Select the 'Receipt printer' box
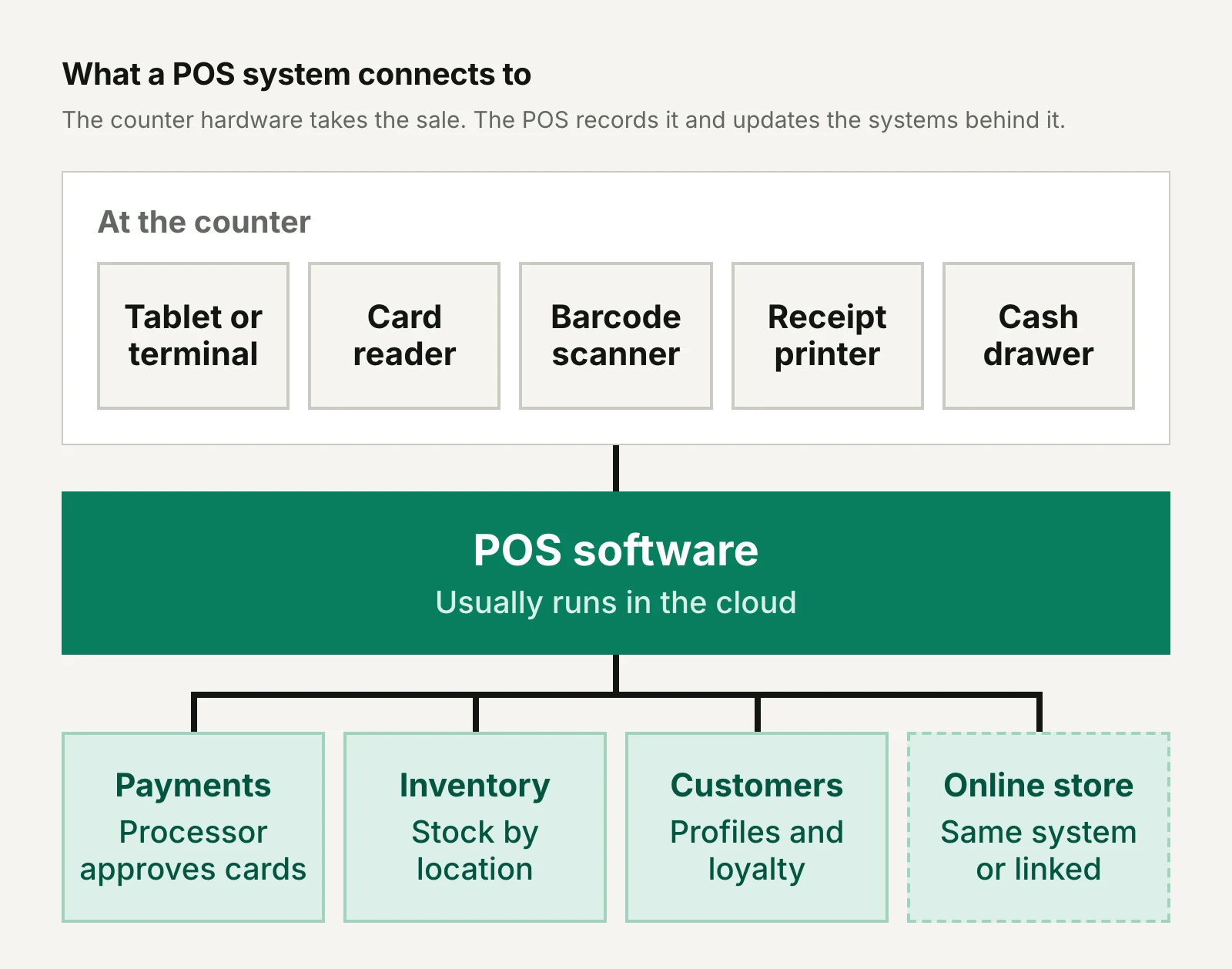The height and width of the screenshot is (969, 1232). 828,336
